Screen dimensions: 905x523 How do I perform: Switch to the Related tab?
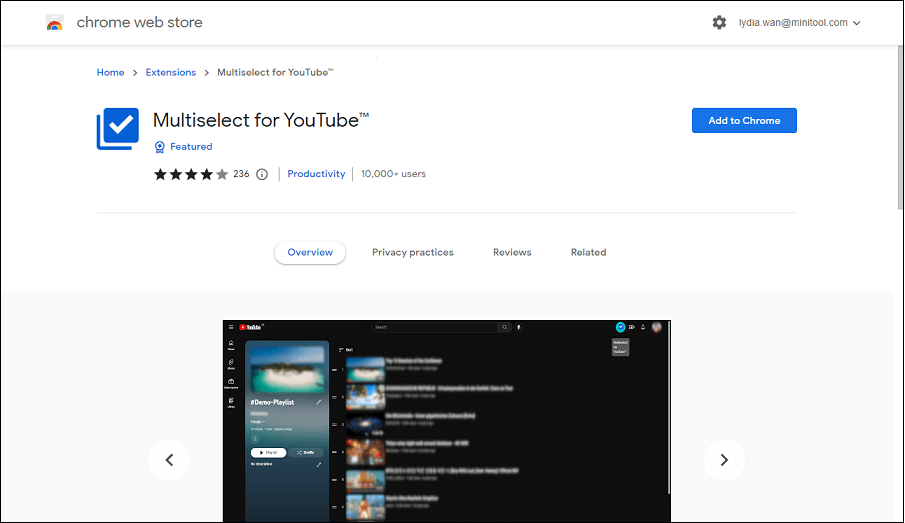[588, 252]
